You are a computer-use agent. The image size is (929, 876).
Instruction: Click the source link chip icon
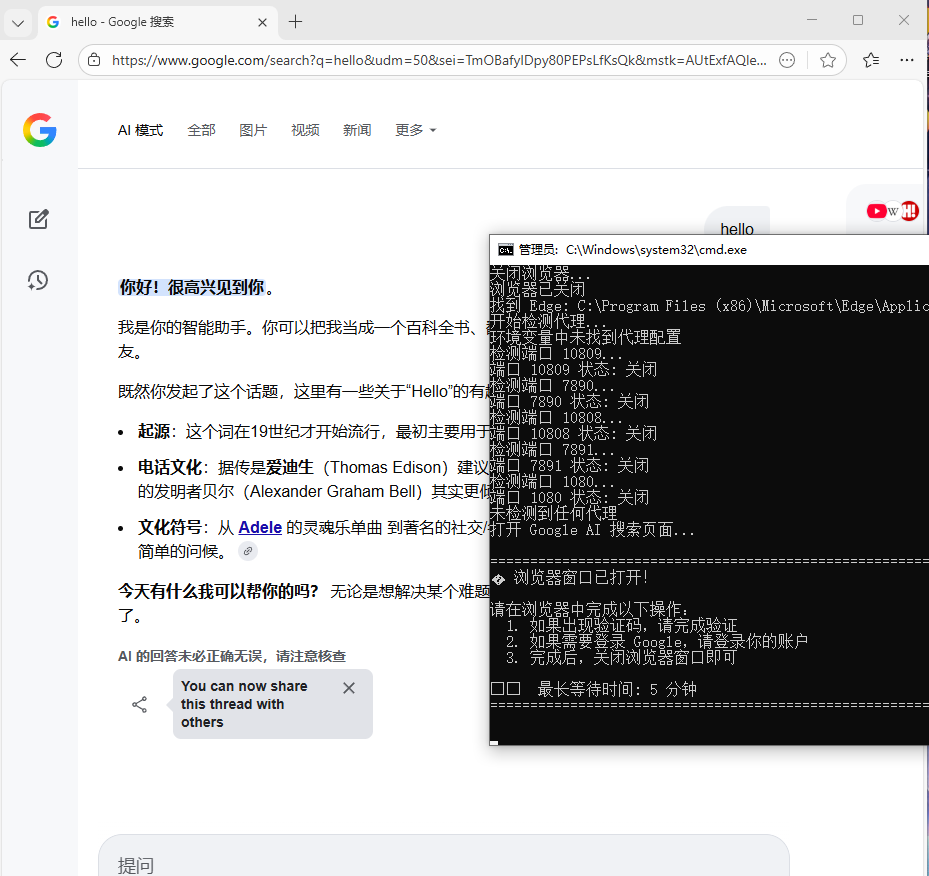pos(248,551)
